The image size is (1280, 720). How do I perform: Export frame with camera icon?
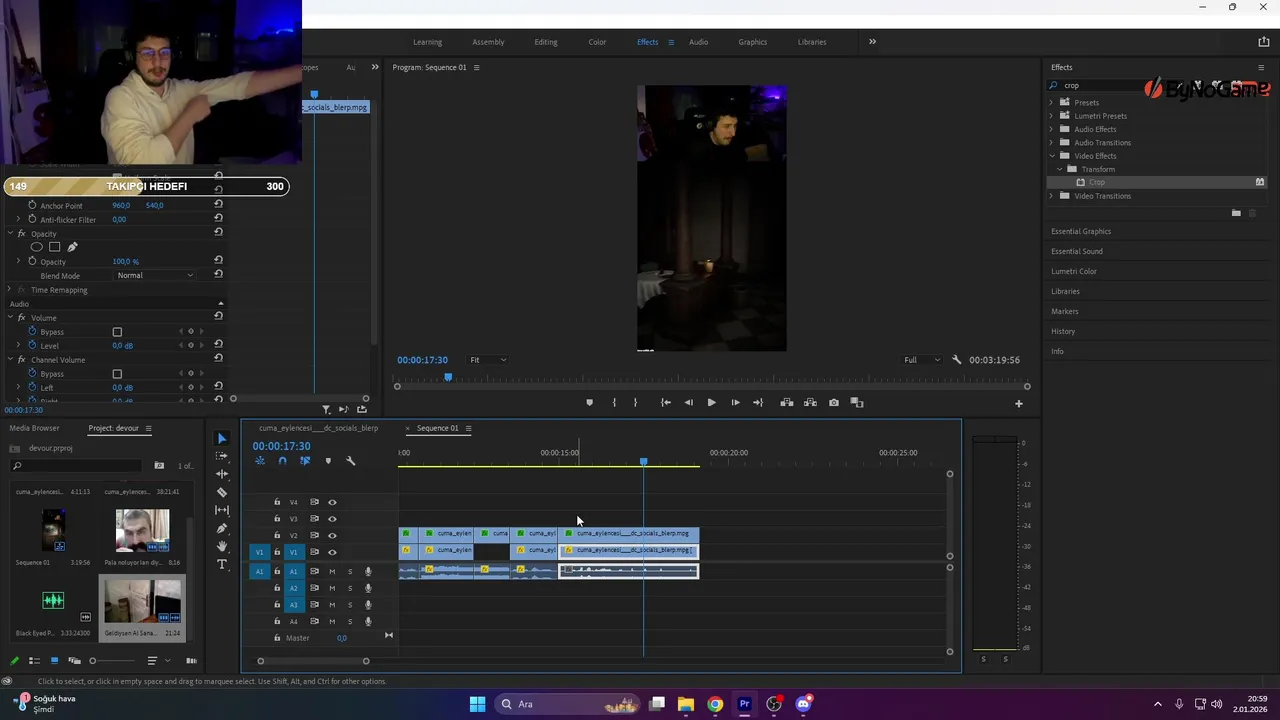pos(834,403)
